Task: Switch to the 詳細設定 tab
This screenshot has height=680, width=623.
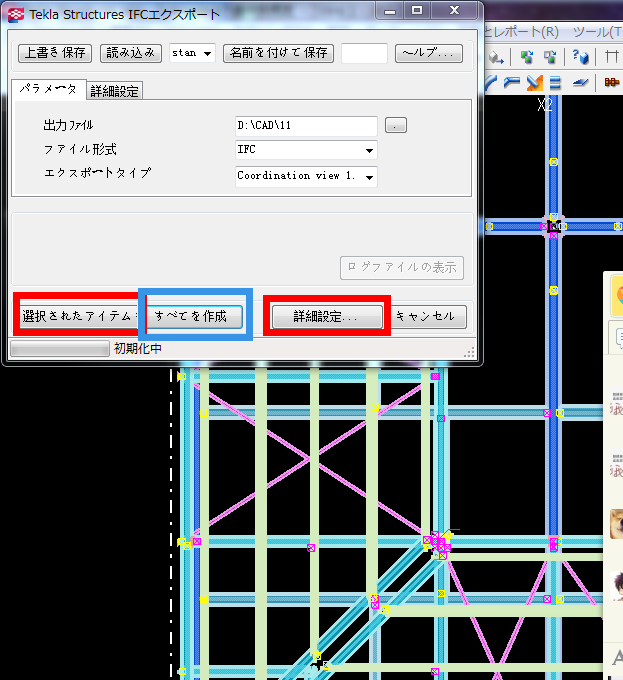Action: point(115,91)
